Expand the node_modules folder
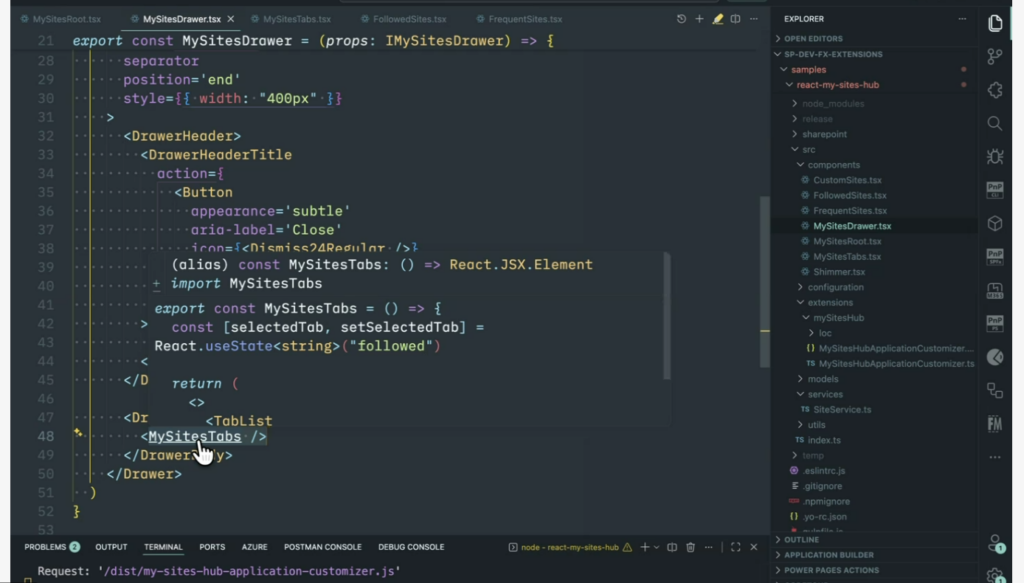 [833, 103]
